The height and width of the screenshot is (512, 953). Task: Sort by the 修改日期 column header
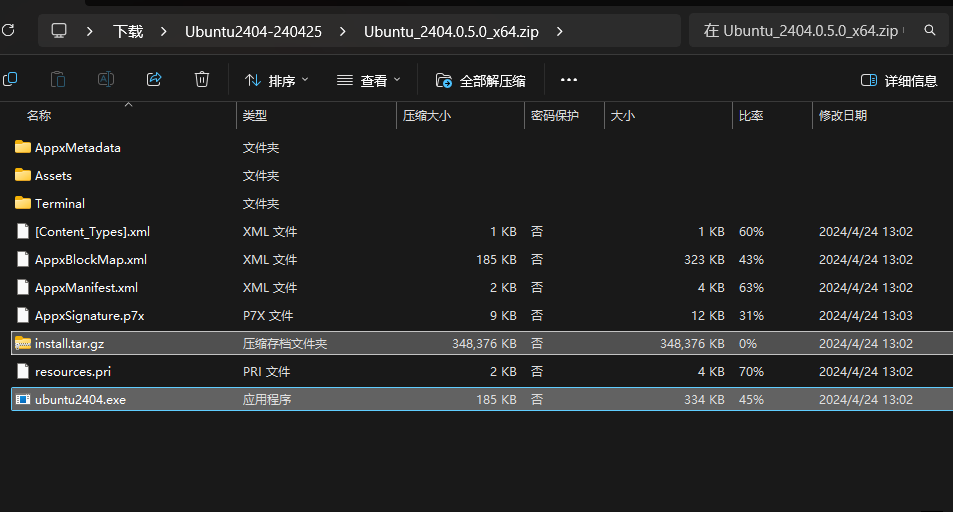[842, 116]
